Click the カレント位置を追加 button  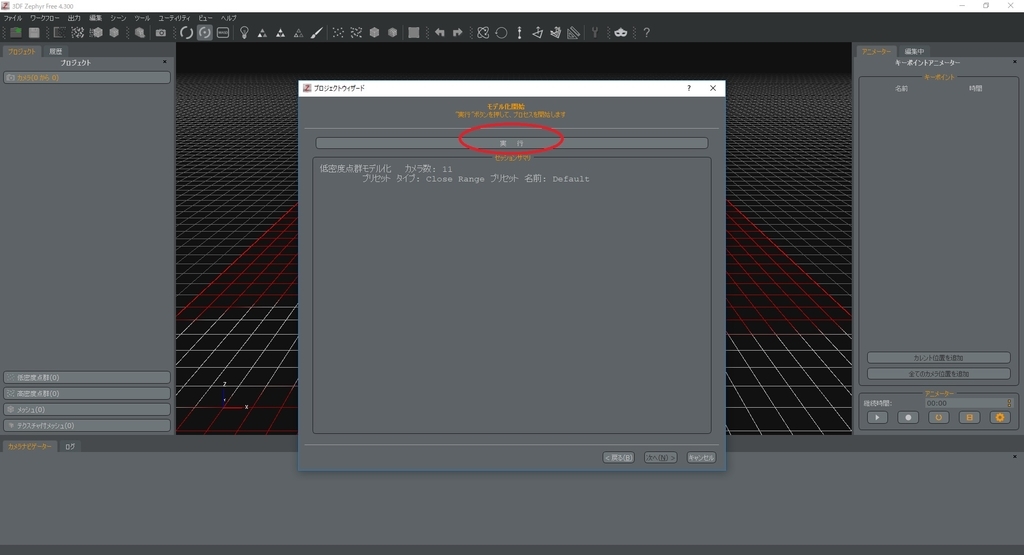(x=938, y=358)
